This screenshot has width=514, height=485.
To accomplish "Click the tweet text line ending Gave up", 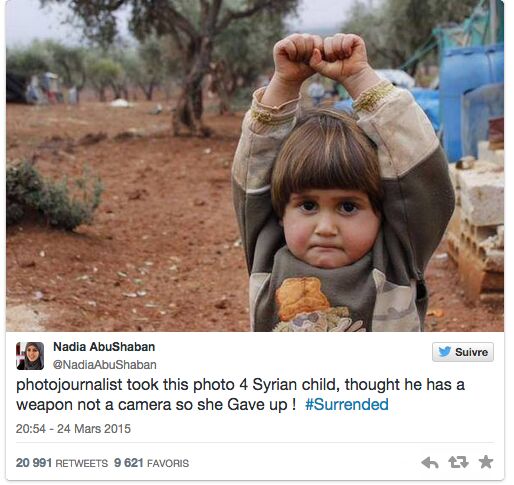I will pos(156,405).
